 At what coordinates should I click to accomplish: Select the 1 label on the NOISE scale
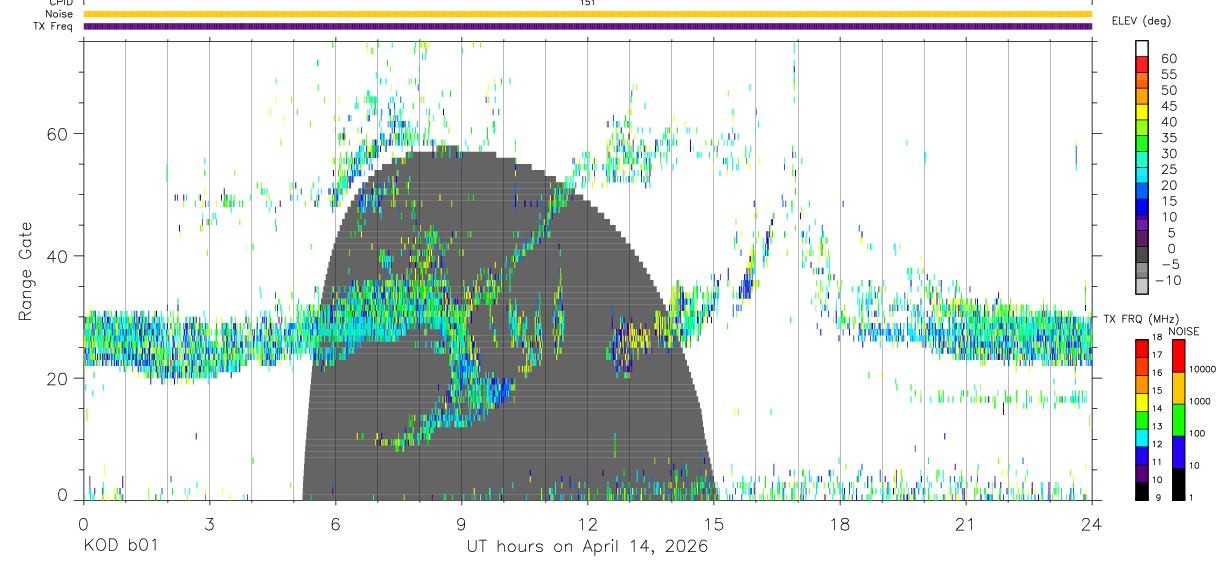[x=1192, y=497]
